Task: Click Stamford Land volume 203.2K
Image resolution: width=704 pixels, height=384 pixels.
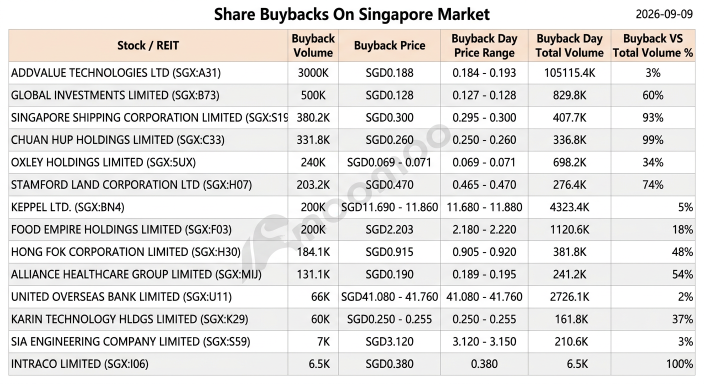Action: tap(313, 185)
